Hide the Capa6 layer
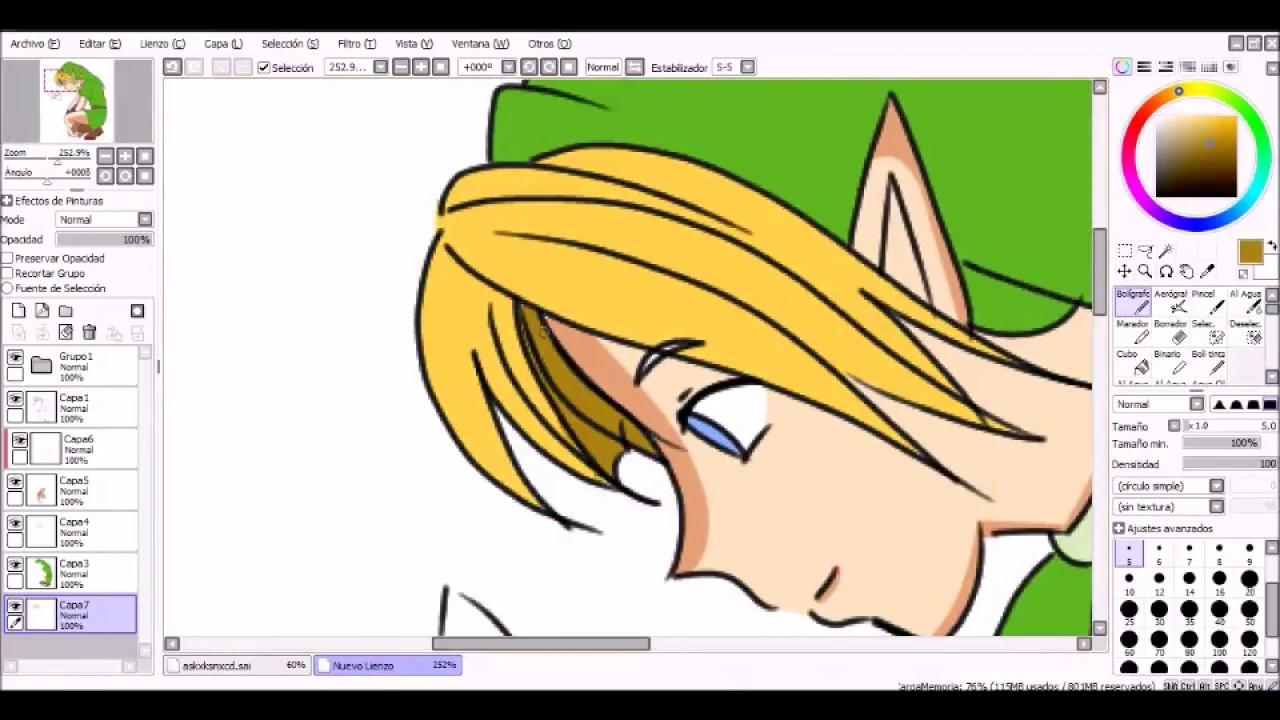The image size is (1280, 720). pyautogui.click(x=19, y=440)
